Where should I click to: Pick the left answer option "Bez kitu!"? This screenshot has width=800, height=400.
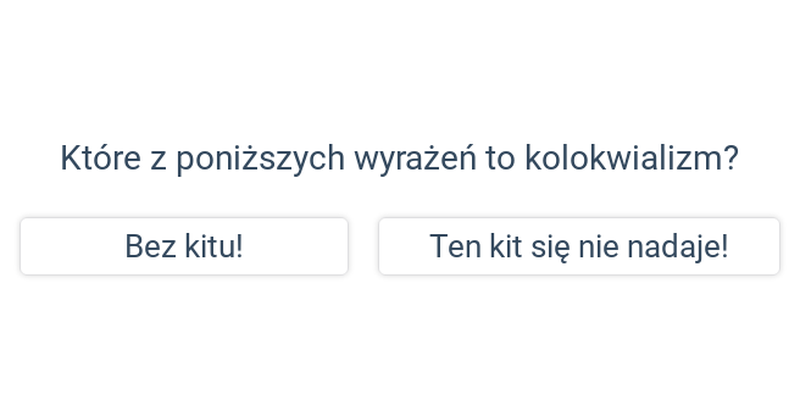coord(184,246)
